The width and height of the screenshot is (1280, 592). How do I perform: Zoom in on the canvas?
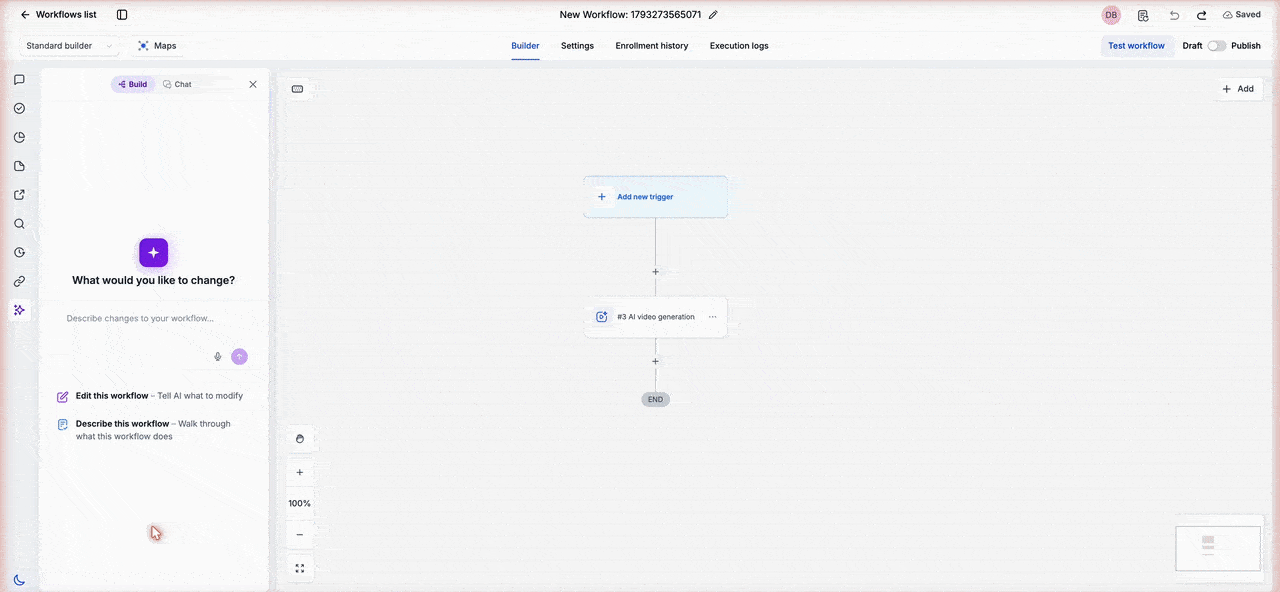point(300,473)
